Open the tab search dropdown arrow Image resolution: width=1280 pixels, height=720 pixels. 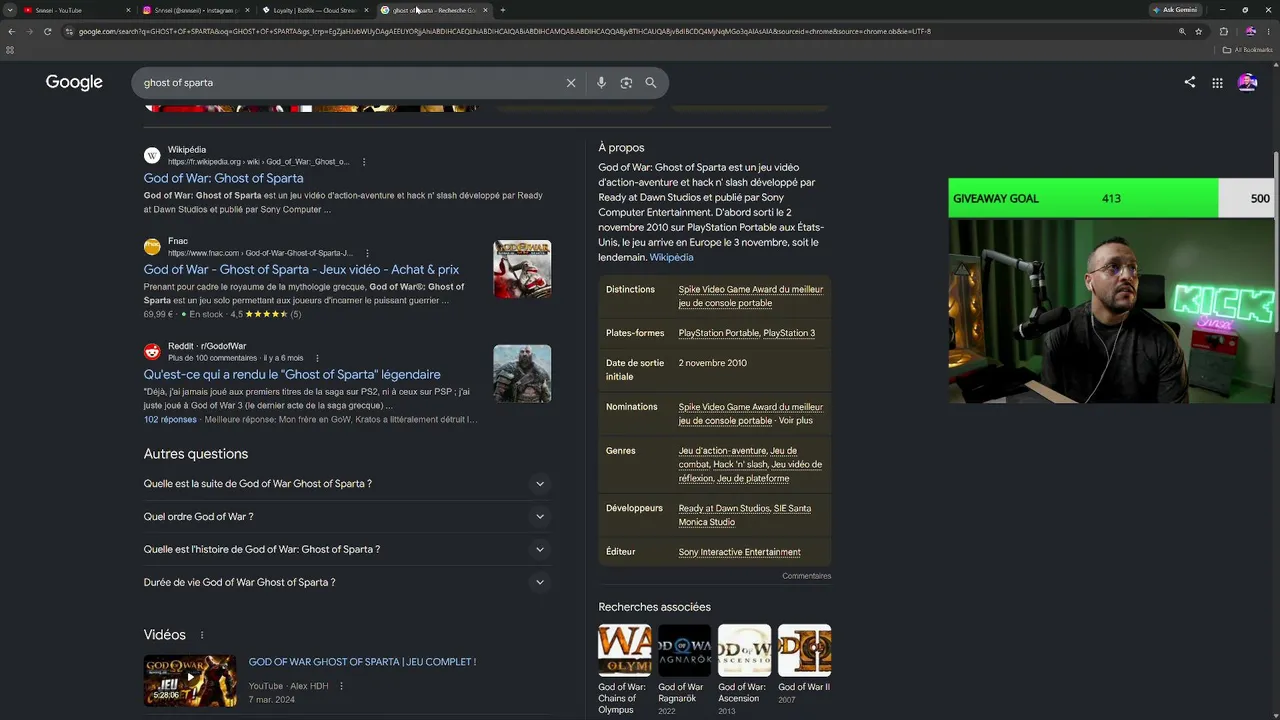click(x=10, y=10)
